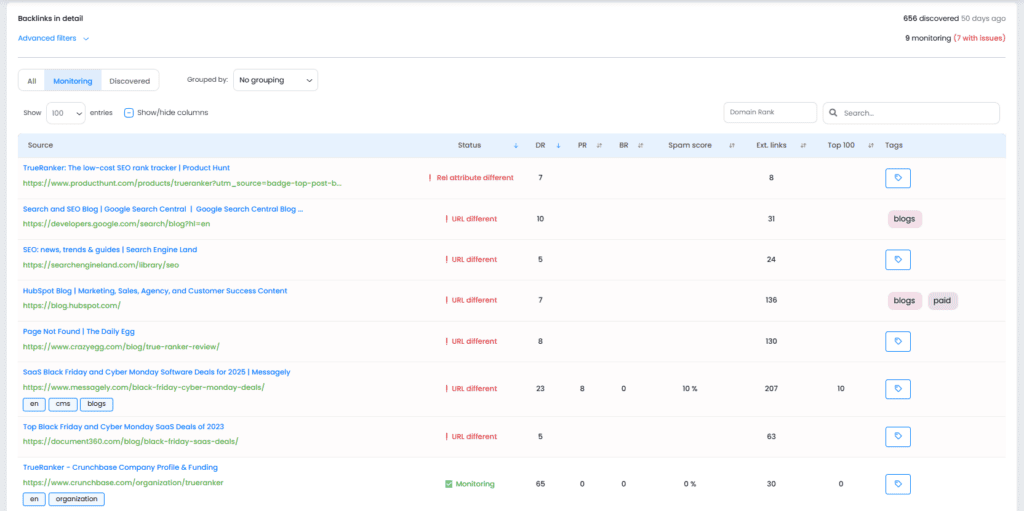Screen dimensions: 1024x511
Task: Click the paid tag on the HubSpot row
Action: [x=942, y=301]
